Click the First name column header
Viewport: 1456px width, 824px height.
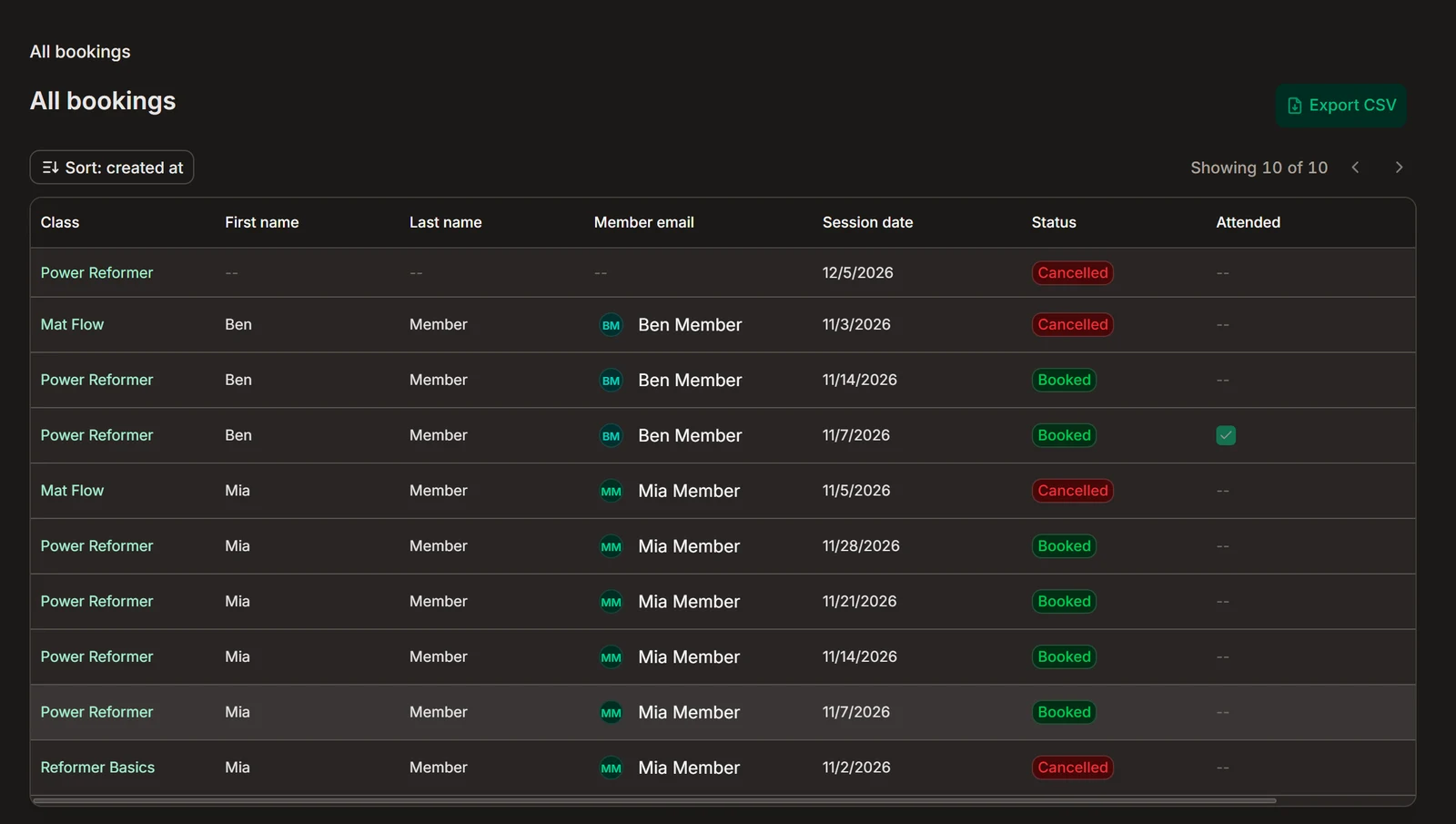coord(261,222)
